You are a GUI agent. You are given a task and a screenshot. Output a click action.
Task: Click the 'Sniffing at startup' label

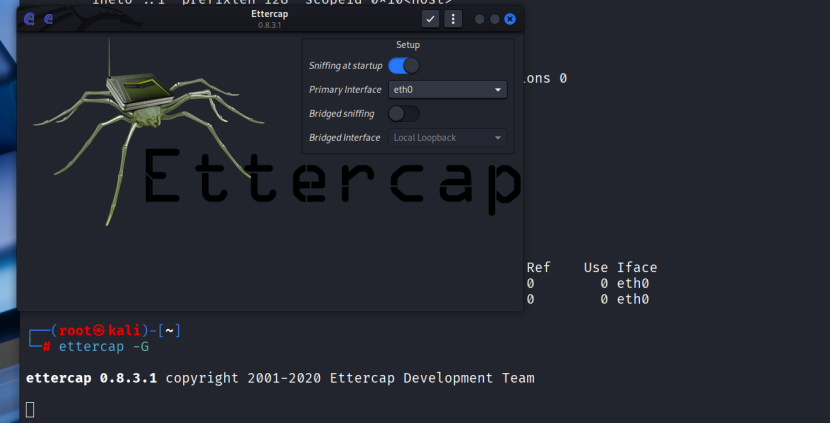(346, 66)
